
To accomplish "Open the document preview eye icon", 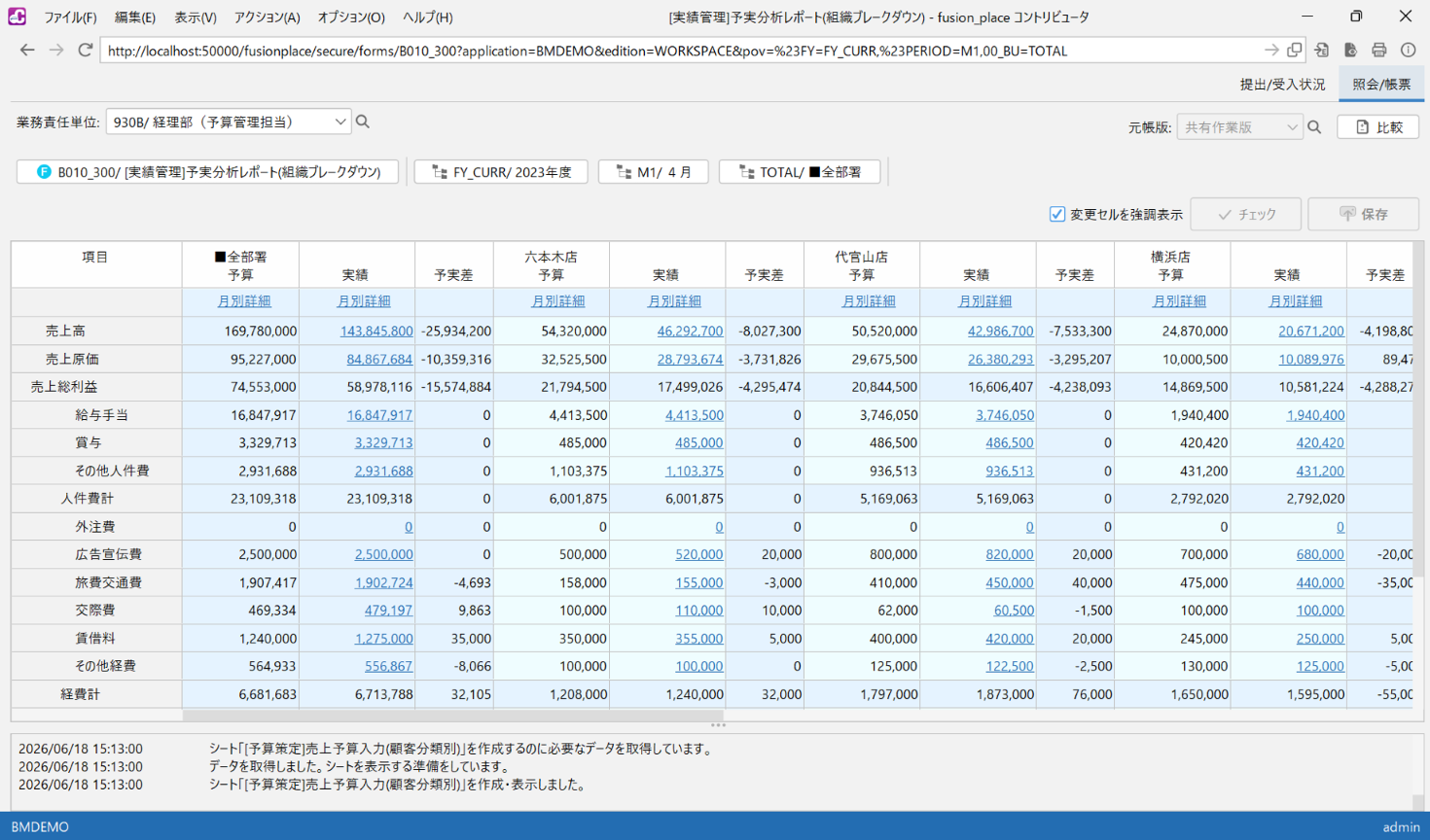I will point(1350,50).
